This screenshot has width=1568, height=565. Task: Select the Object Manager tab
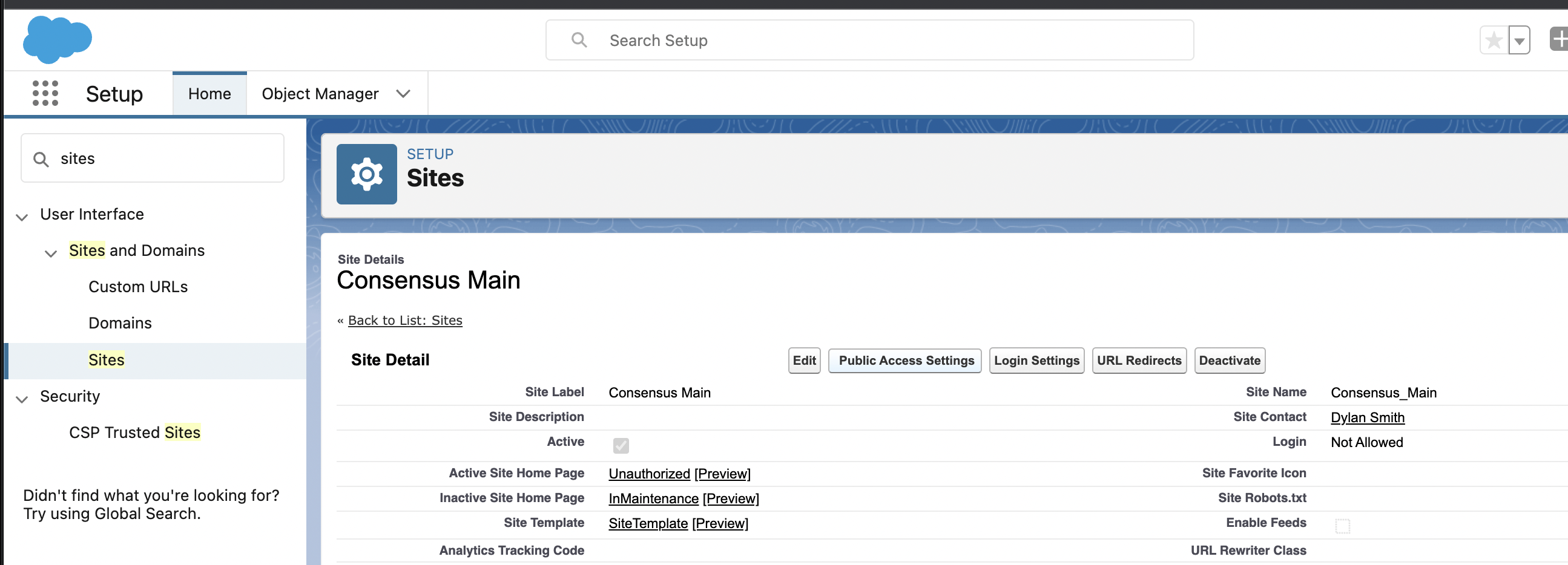click(x=320, y=93)
